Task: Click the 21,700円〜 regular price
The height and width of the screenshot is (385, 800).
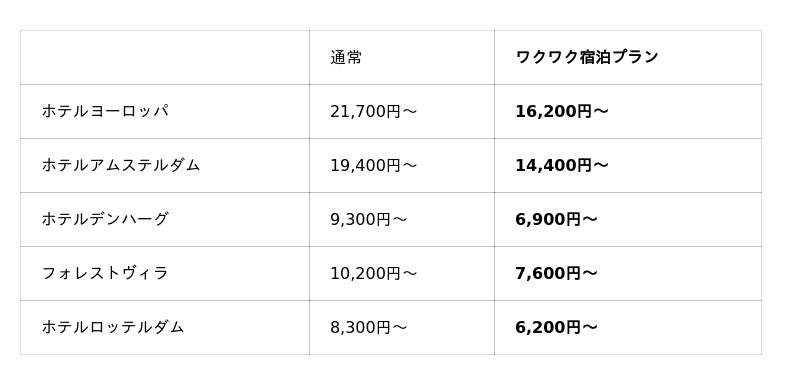Action: click(373, 111)
